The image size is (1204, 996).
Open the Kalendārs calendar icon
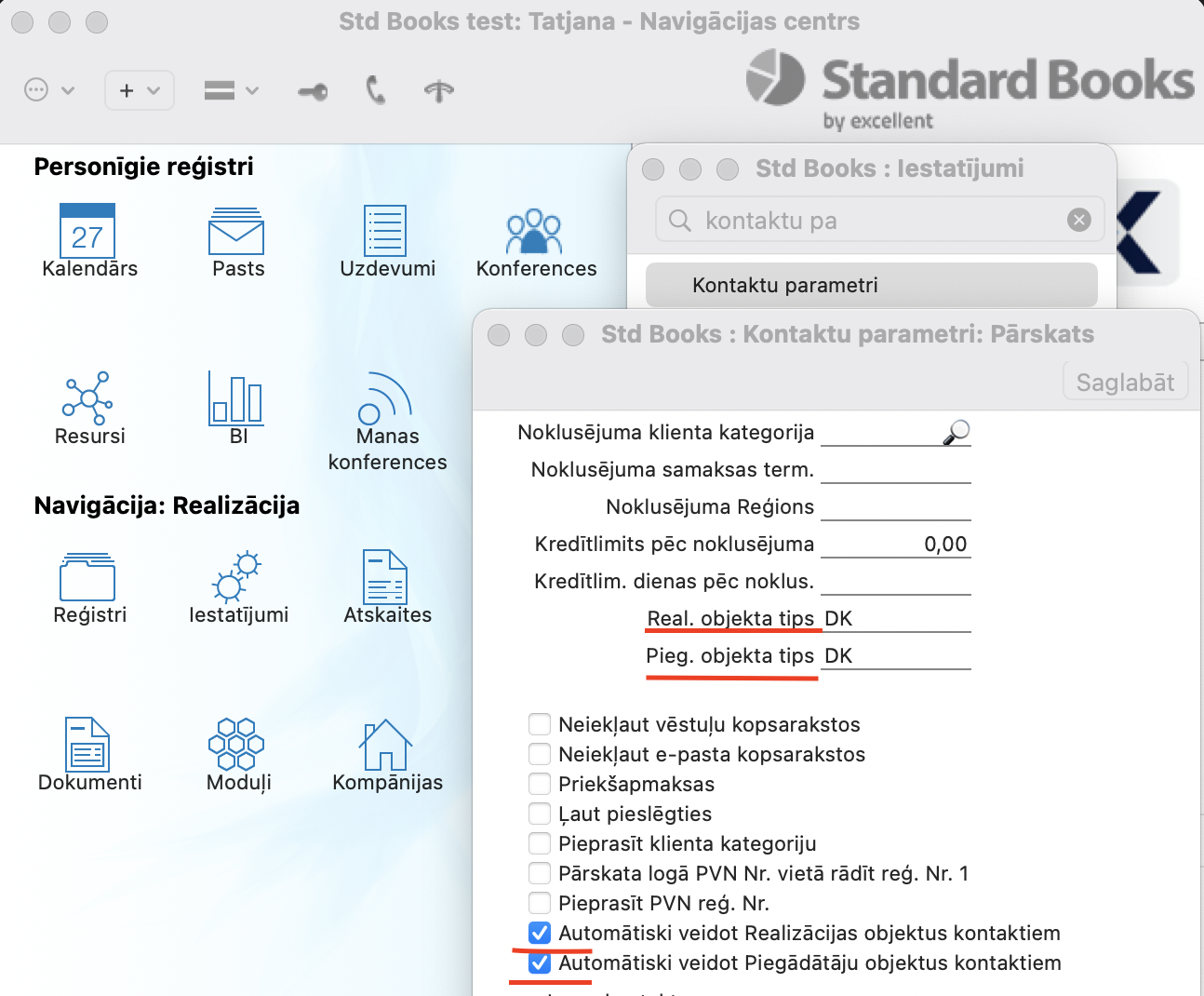[87, 231]
